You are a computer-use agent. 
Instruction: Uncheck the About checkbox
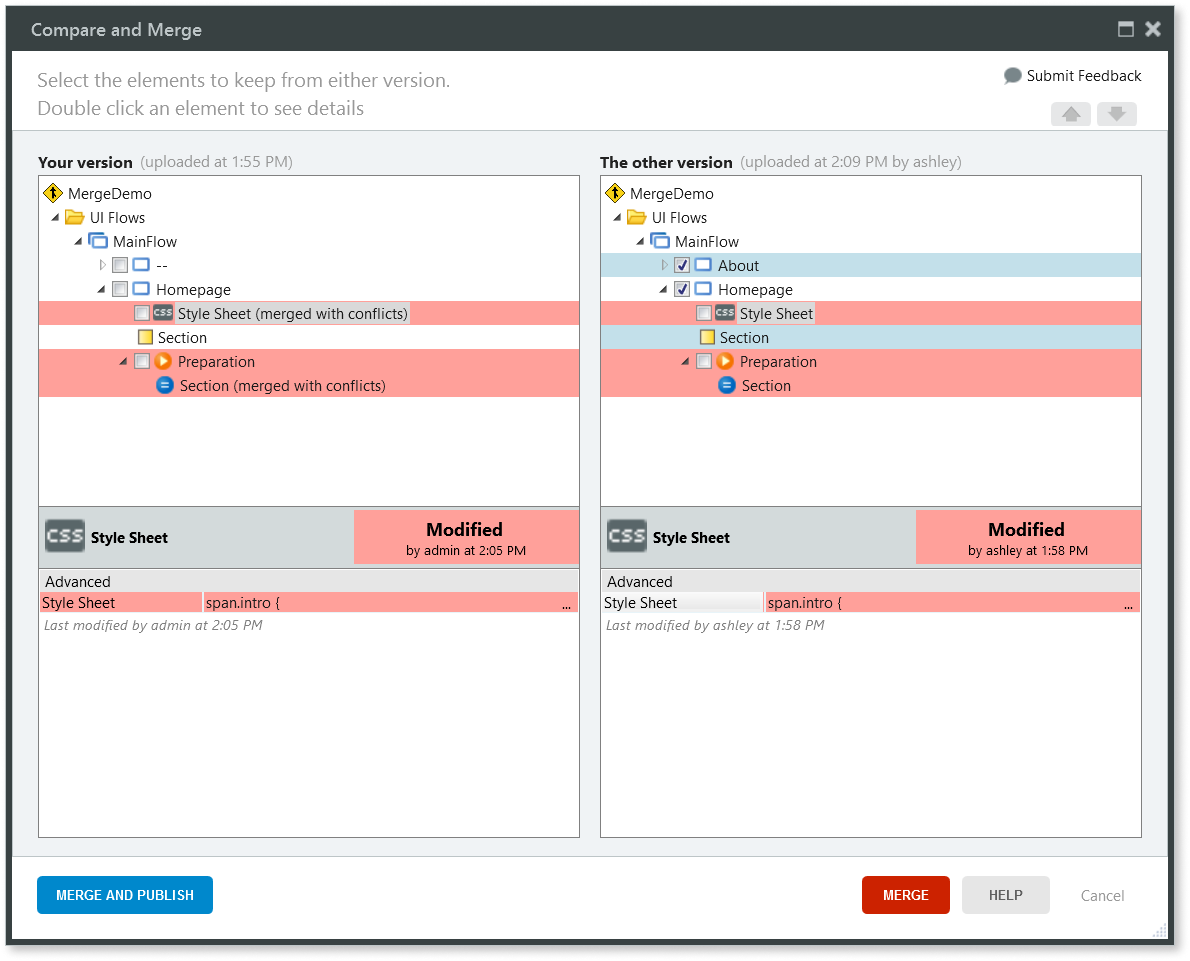681,265
